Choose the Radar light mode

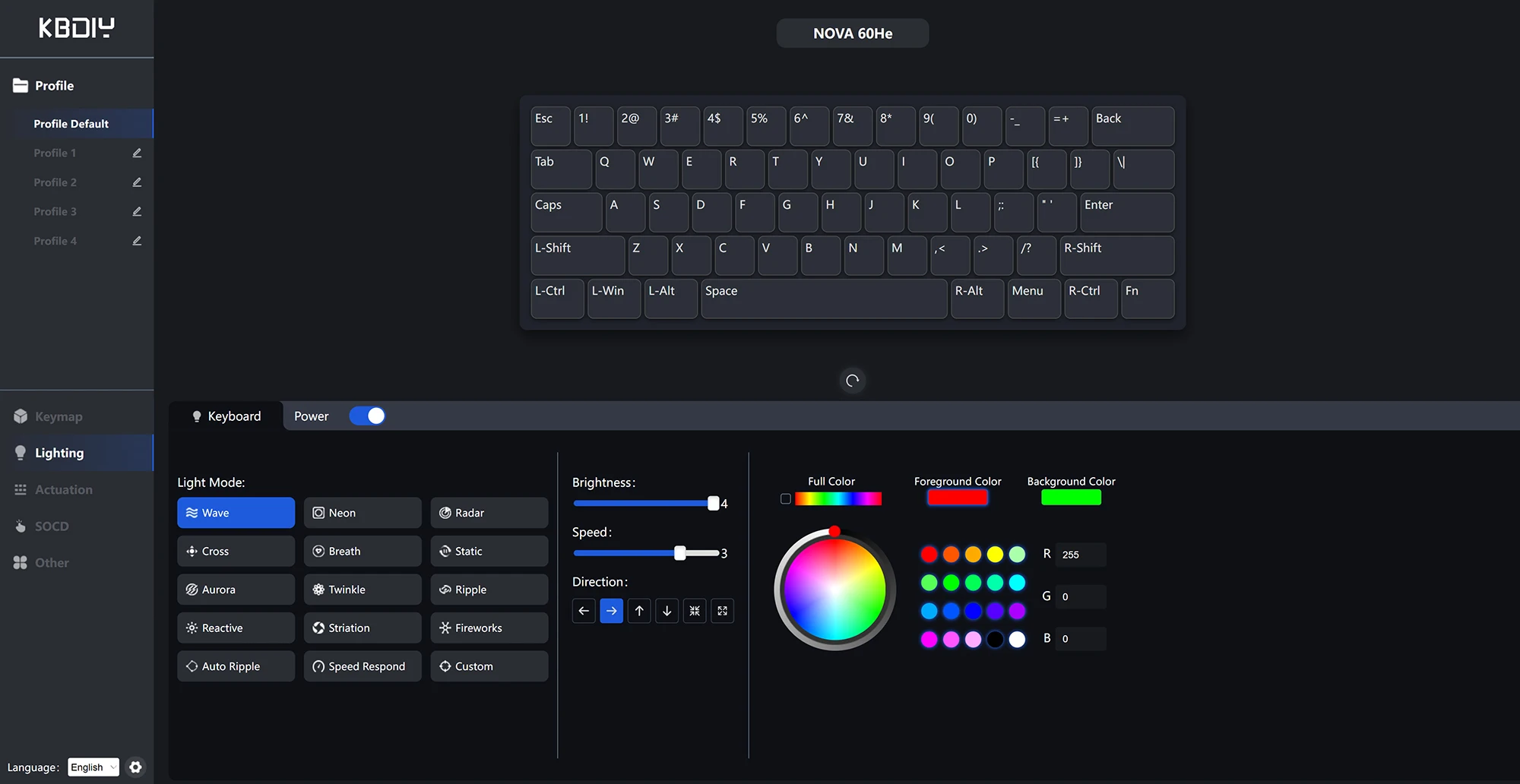click(x=489, y=513)
